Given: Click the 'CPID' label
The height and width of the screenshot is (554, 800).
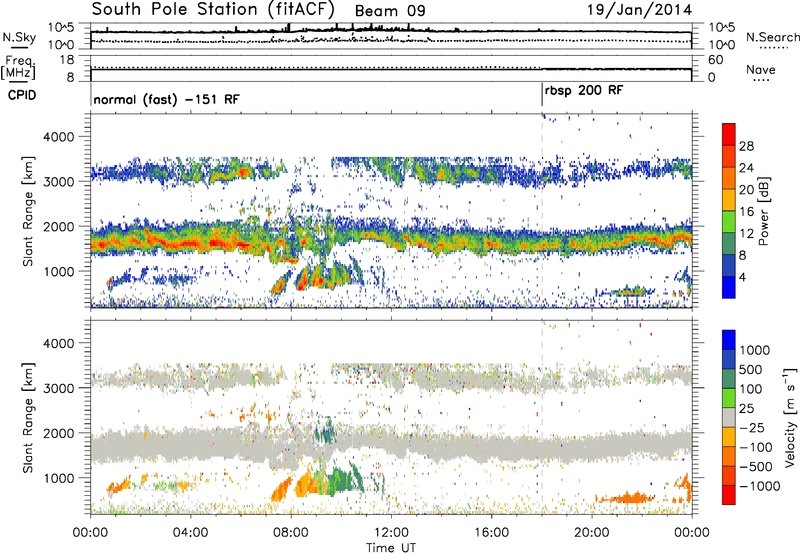Looking at the screenshot, I should pos(22,95).
